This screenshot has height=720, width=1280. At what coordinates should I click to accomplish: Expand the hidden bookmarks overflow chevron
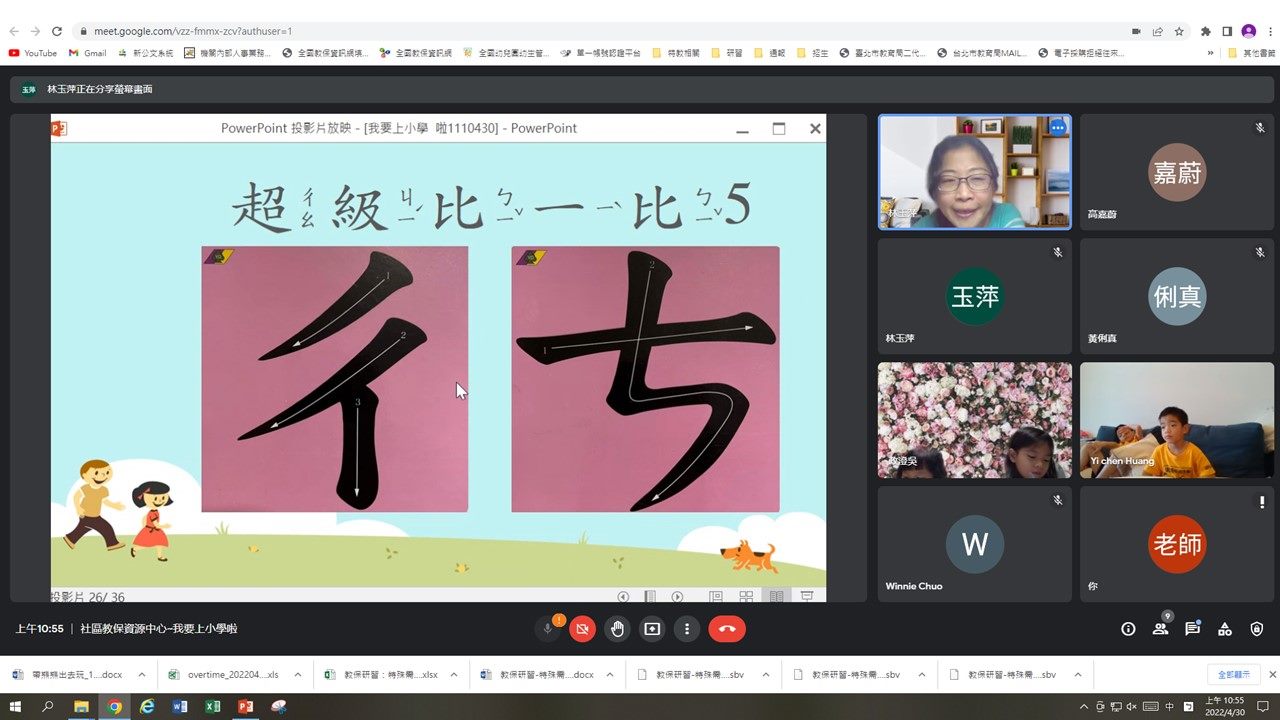[x=1211, y=53]
